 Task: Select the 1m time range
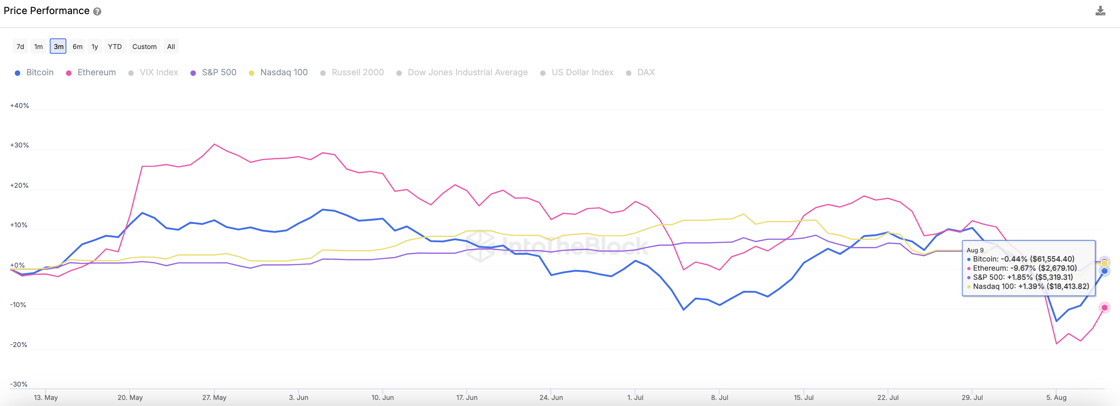[x=38, y=47]
